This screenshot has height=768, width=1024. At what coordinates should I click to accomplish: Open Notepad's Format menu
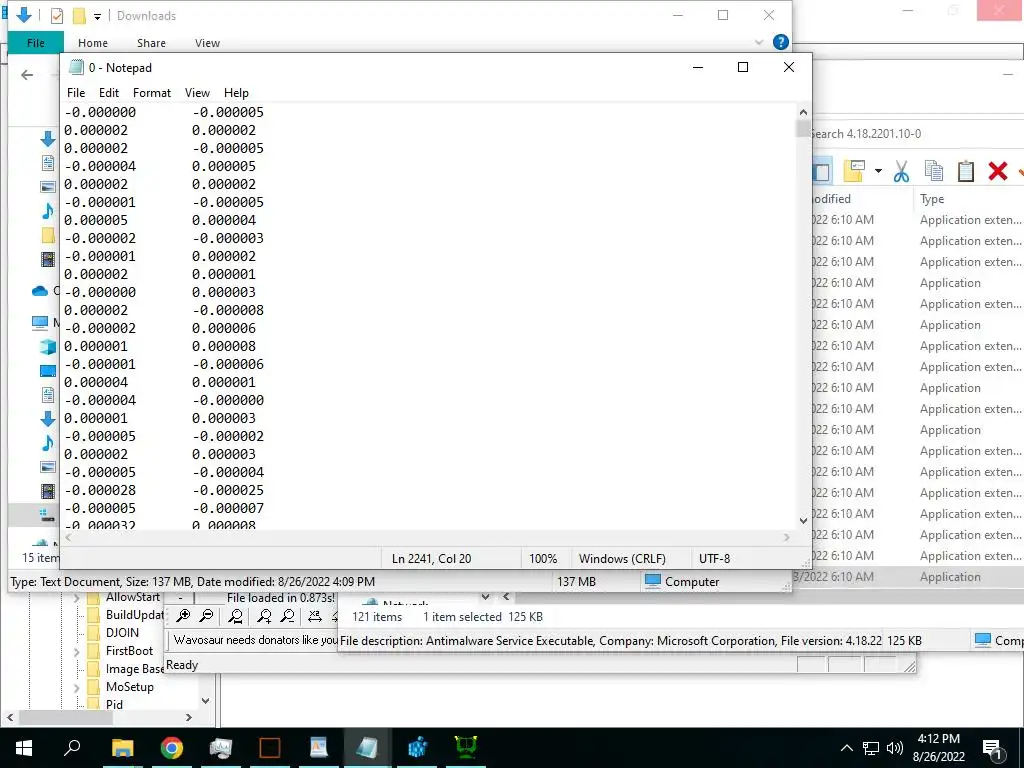(152, 93)
